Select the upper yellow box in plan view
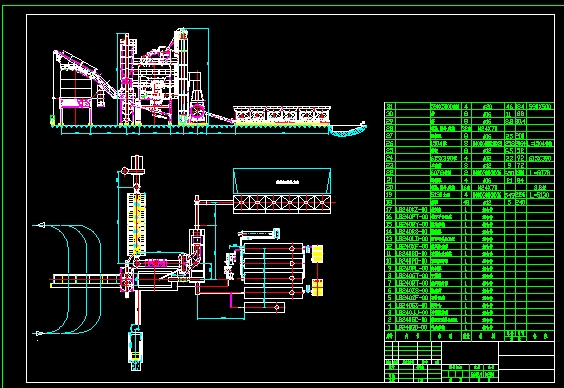The height and width of the screenshot is (388, 564). coord(317,254)
